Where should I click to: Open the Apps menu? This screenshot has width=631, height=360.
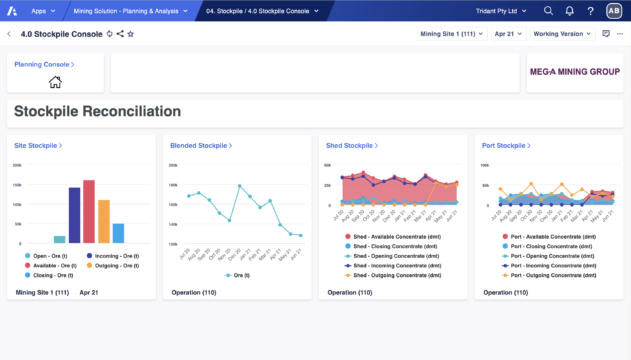(43, 11)
